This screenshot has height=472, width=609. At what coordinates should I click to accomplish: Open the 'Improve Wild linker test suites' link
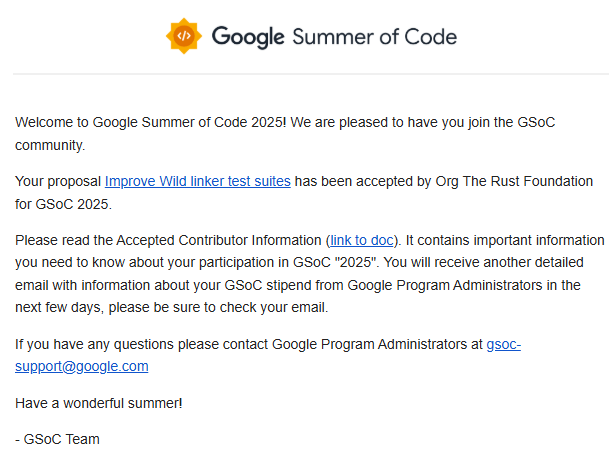[198, 181]
